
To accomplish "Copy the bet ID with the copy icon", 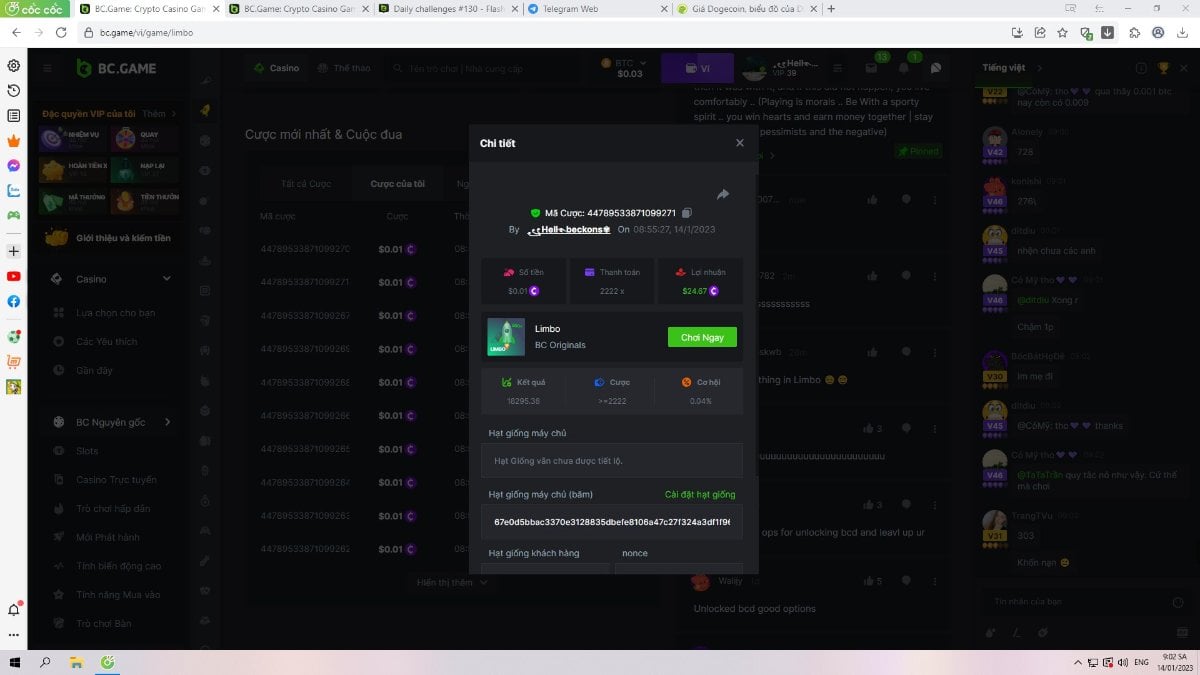I will (x=687, y=213).
